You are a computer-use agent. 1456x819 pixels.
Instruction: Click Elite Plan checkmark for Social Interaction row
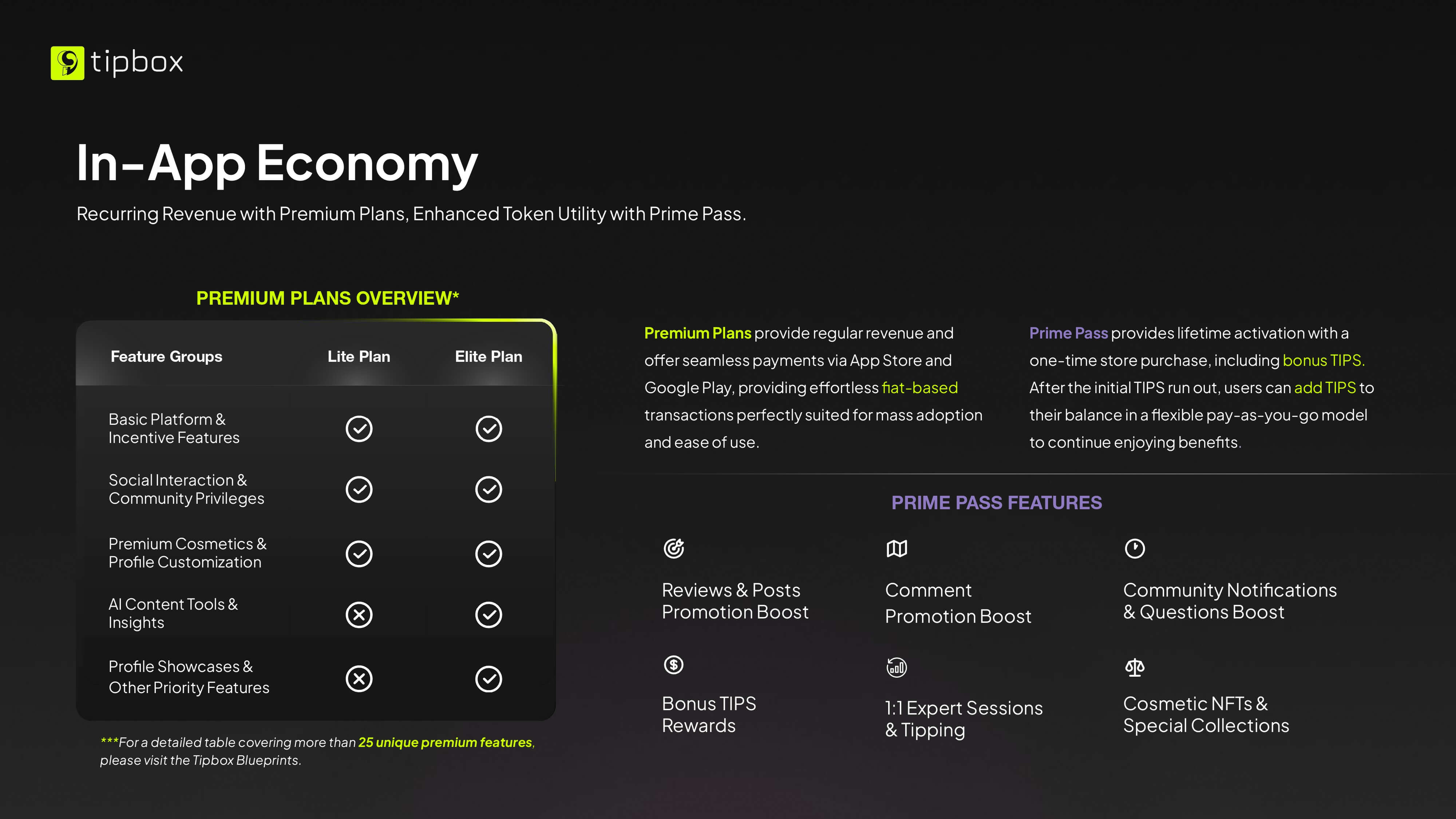pos(488,490)
